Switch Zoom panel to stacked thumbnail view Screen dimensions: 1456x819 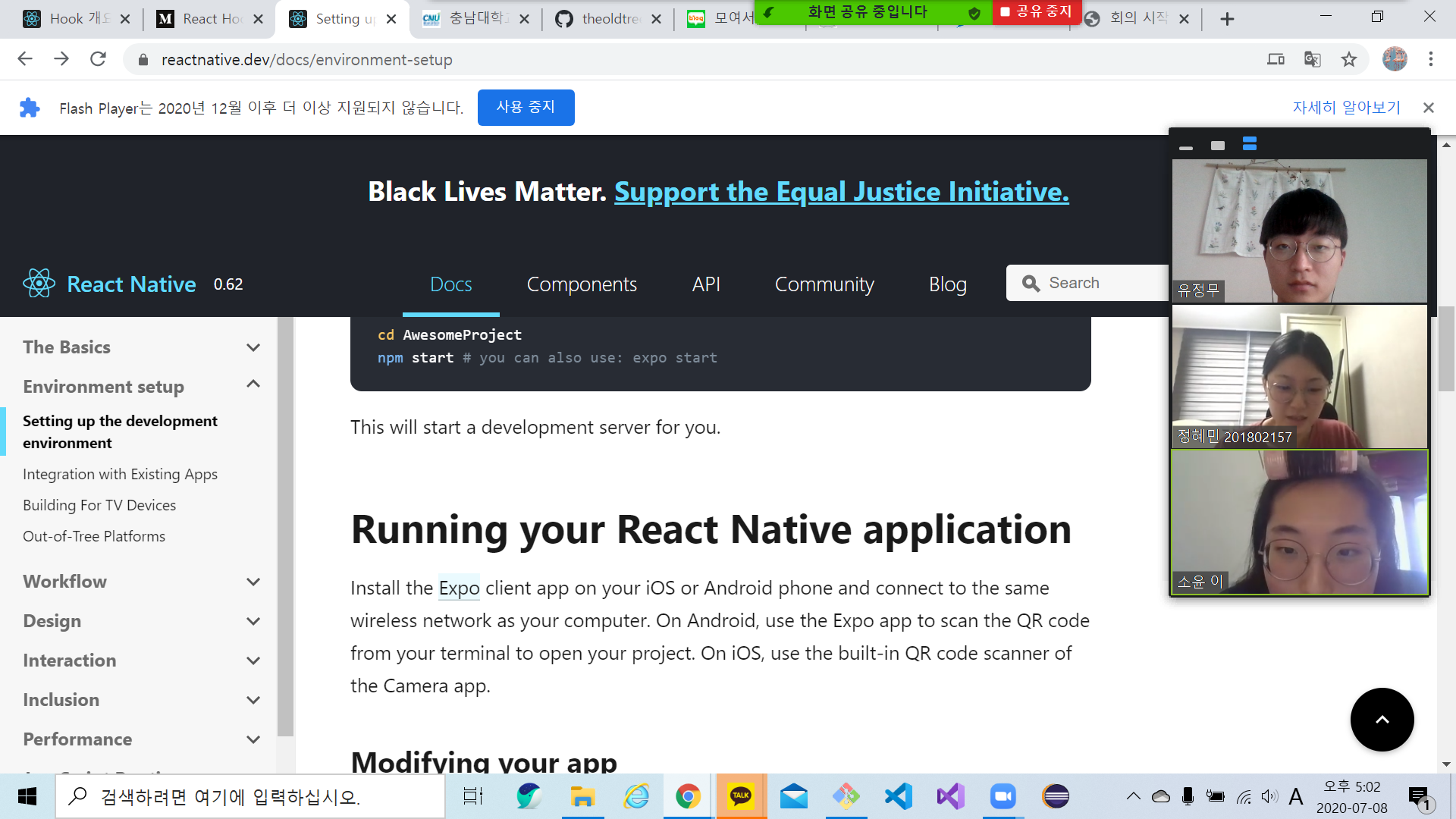tap(1250, 144)
